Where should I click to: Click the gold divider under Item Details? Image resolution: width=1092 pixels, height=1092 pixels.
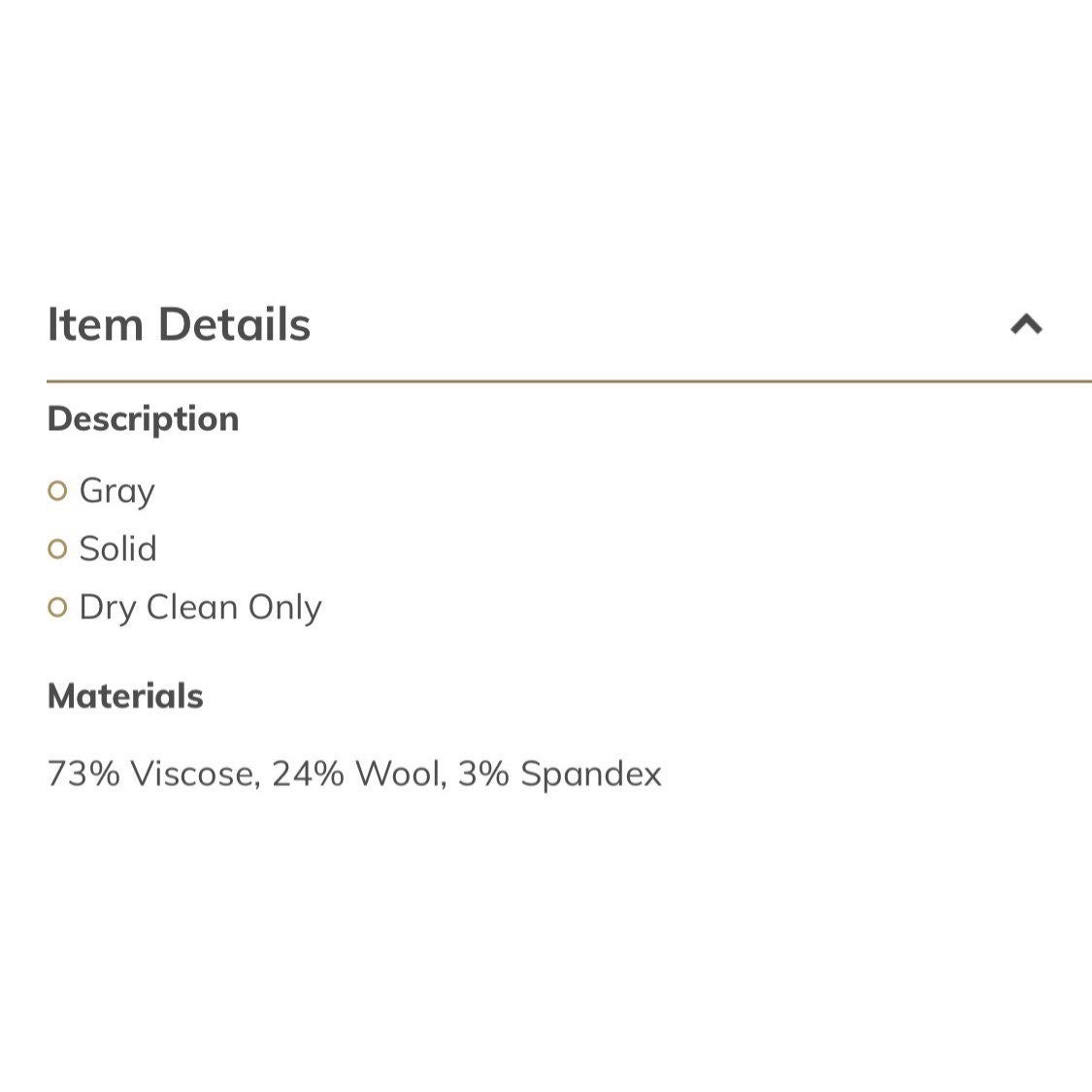tap(569, 381)
